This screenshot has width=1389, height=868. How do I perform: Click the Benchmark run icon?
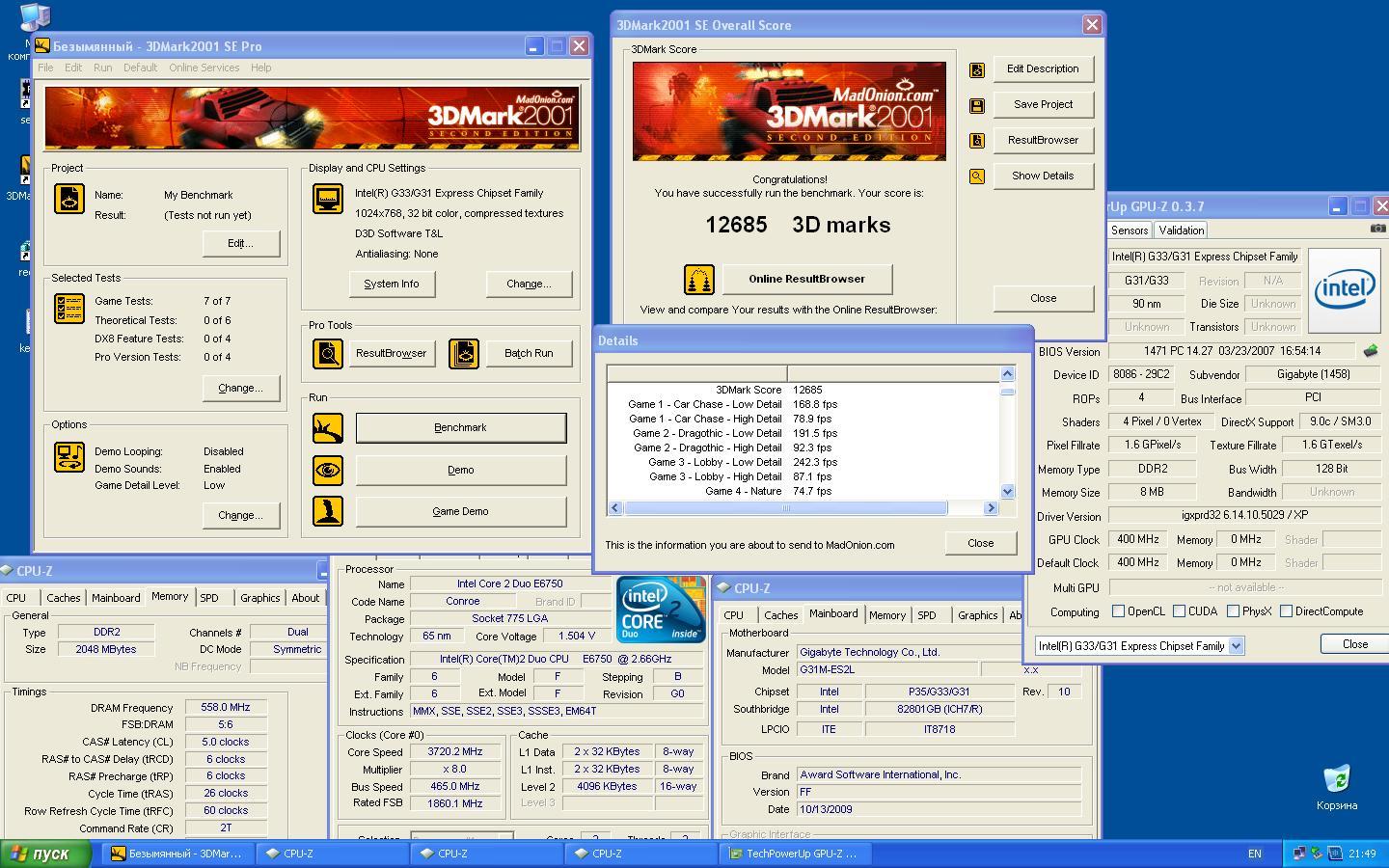[x=328, y=428]
